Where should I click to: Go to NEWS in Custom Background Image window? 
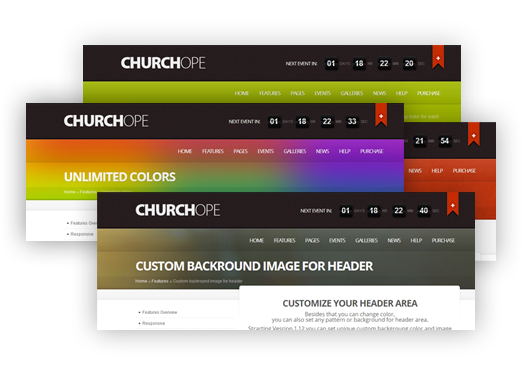pos(394,241)
